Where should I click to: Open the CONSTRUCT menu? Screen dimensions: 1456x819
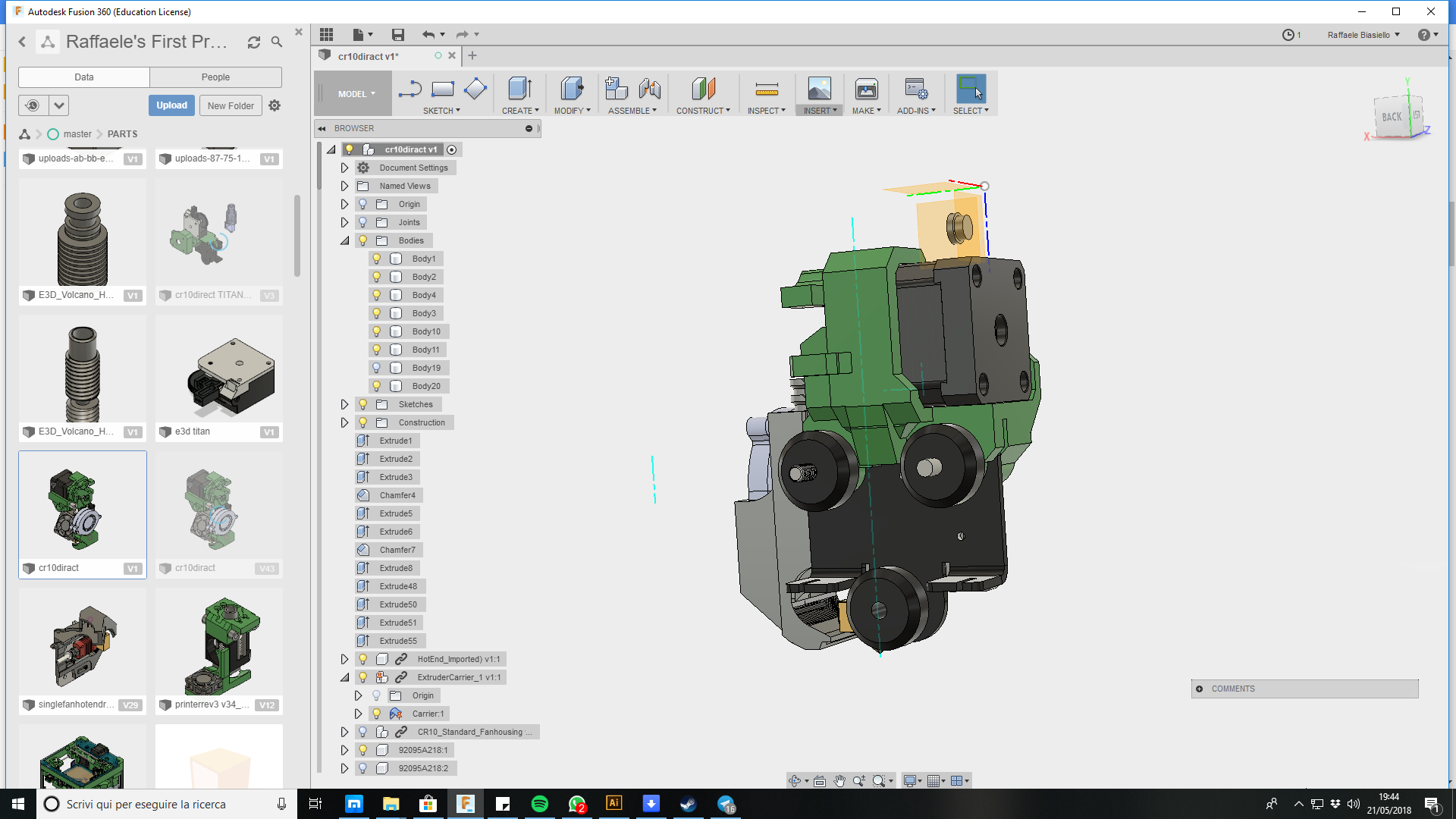703,111
